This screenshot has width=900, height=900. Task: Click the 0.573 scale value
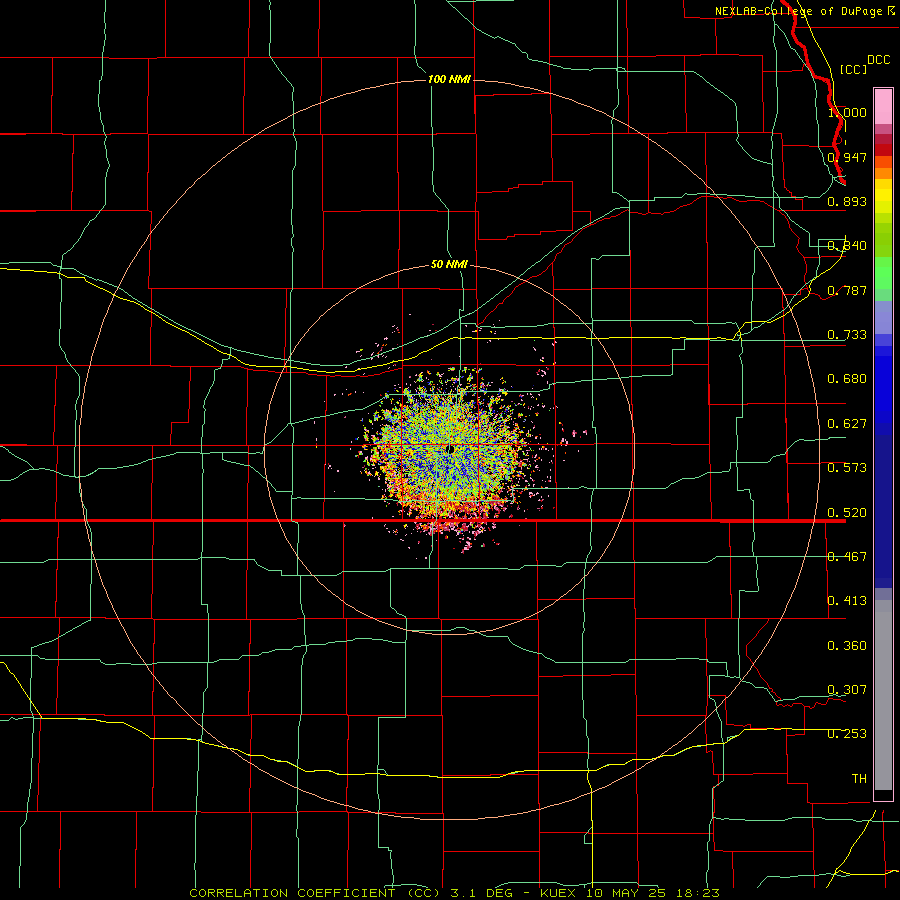(x=847, y=468)
